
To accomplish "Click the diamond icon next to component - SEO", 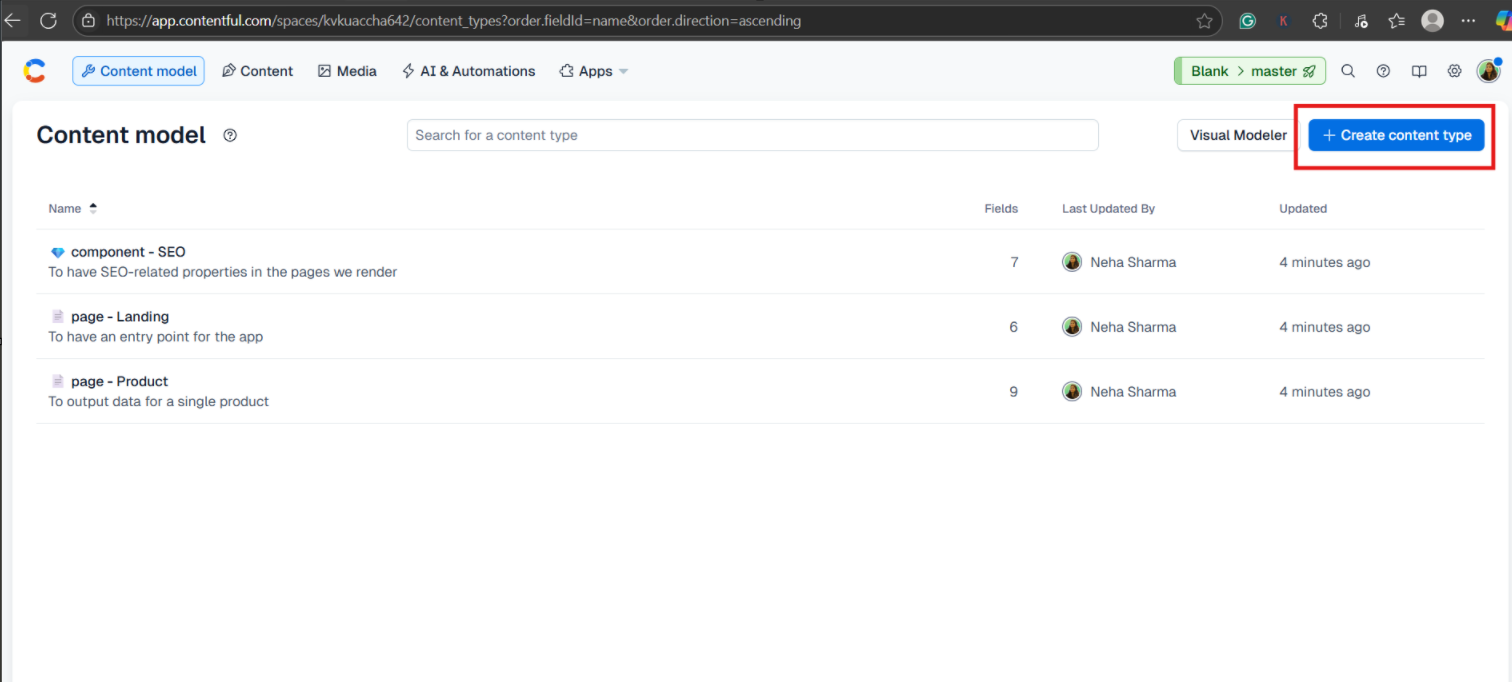I will click(x=57, y=252).
